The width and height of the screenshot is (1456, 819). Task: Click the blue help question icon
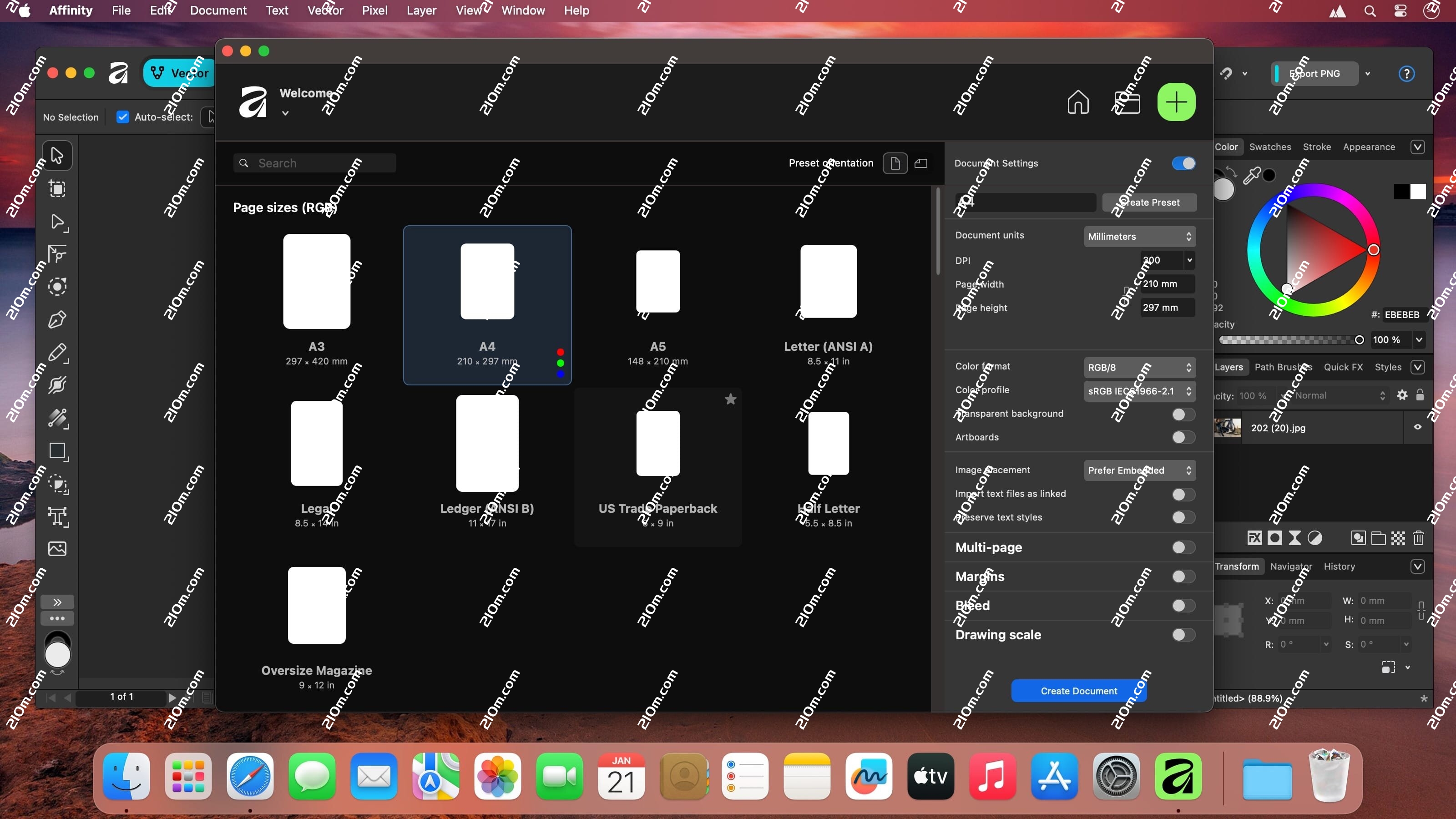tap(1406, 74)
